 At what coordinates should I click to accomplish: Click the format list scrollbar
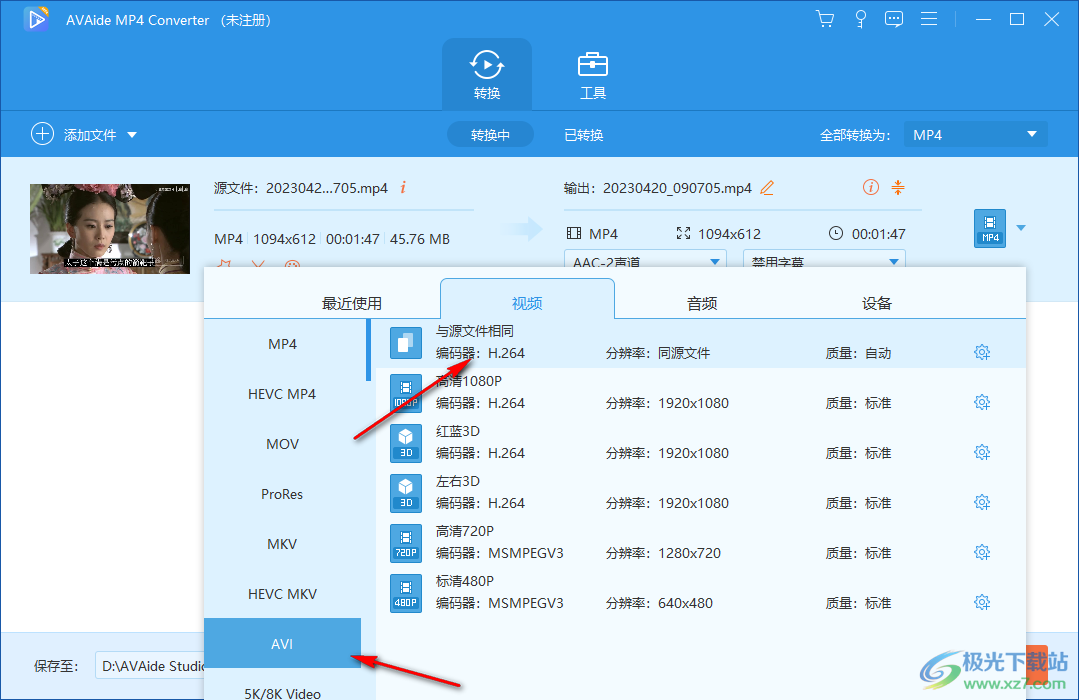(368, 350)
